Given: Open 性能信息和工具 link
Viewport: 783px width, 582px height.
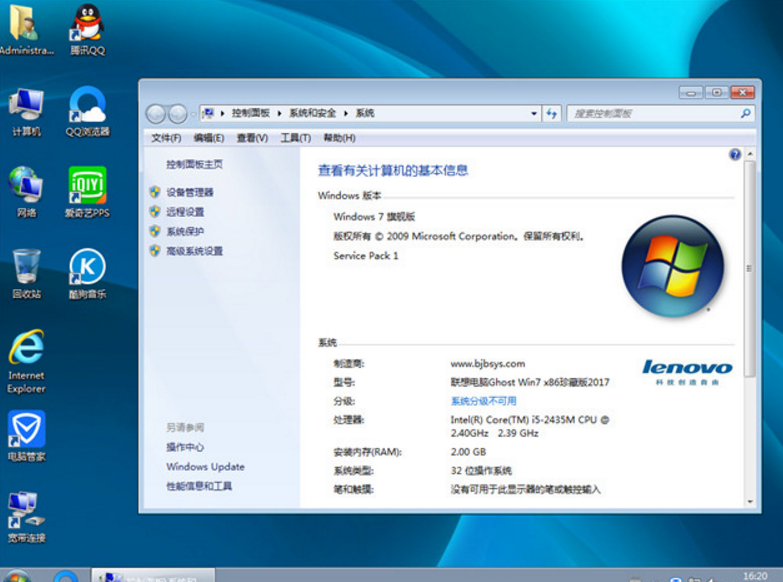Looking at the screenshot, I should pos(199,486).
